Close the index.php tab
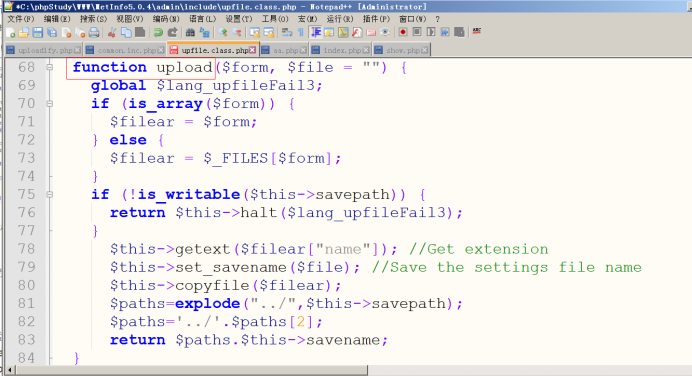This screenshot has width=692, height=376. [366, 50]
